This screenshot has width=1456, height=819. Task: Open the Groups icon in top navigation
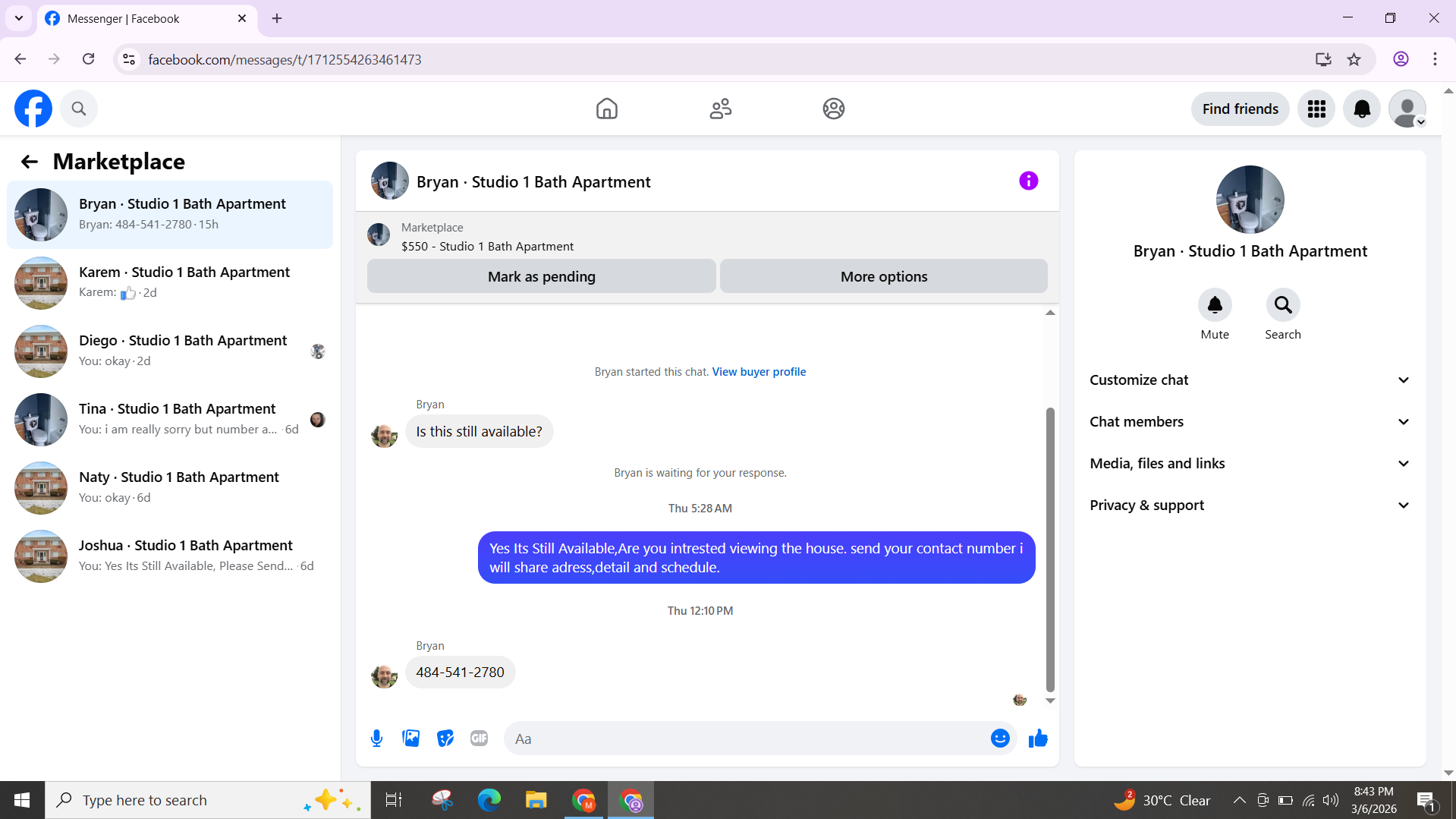point(833,109)
